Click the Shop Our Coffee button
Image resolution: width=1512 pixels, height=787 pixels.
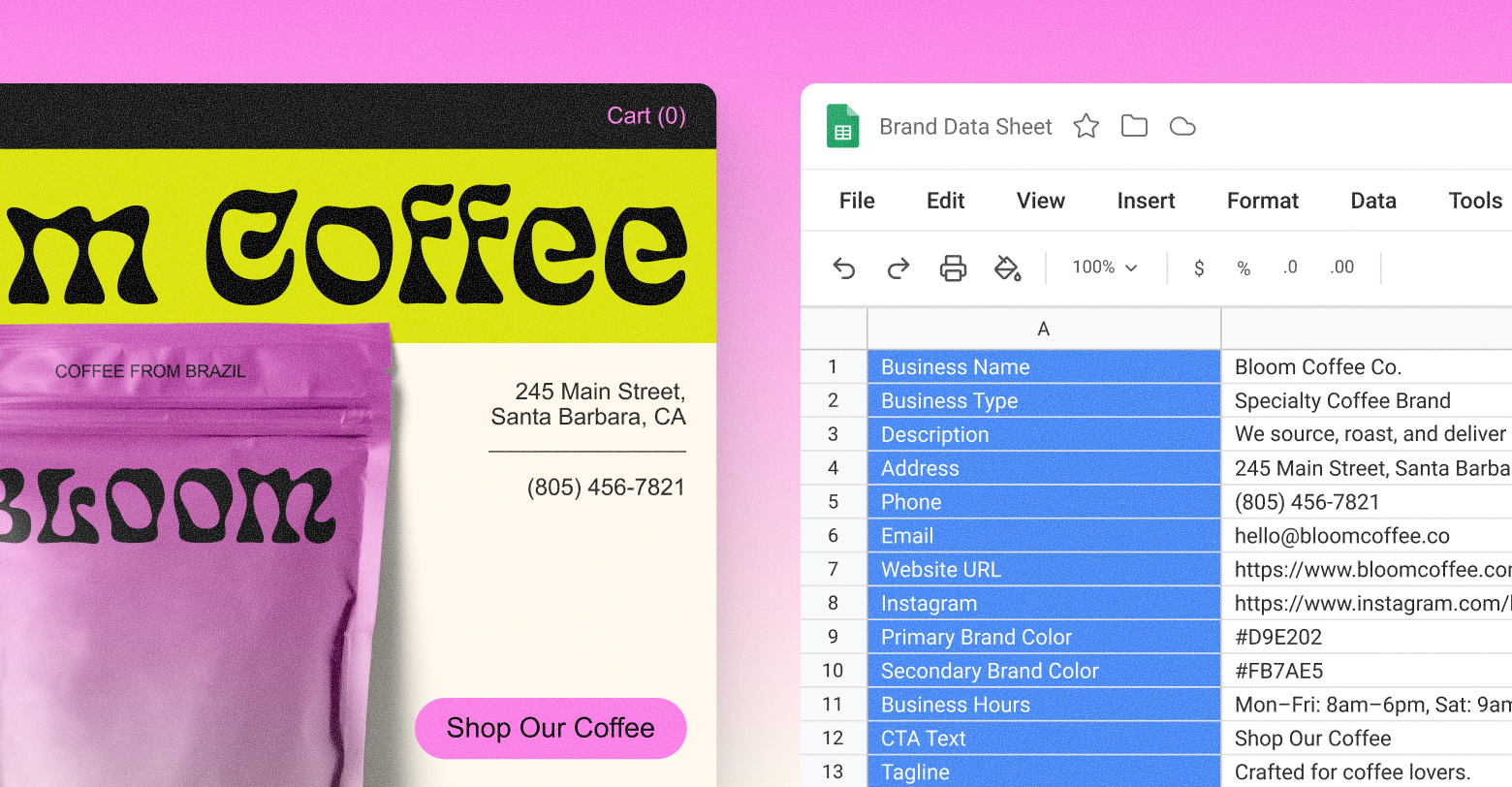tap(551, 728)
